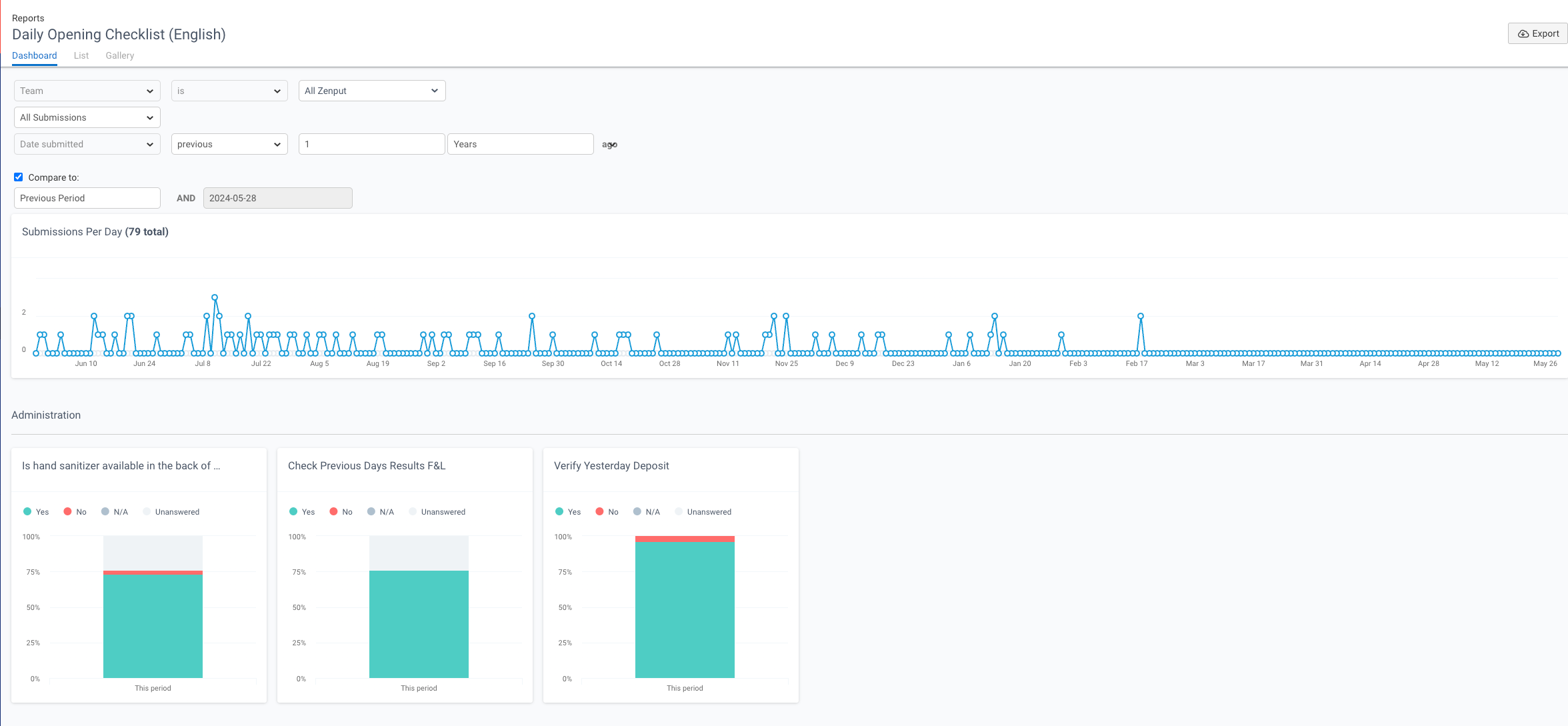
Task: Disable the Compare to checkbox
Action: pyautogui.click(x=18, y=177)
